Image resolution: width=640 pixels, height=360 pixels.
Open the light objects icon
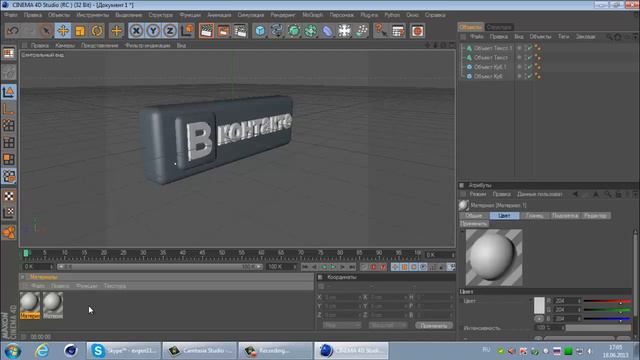tap(362, 31)
